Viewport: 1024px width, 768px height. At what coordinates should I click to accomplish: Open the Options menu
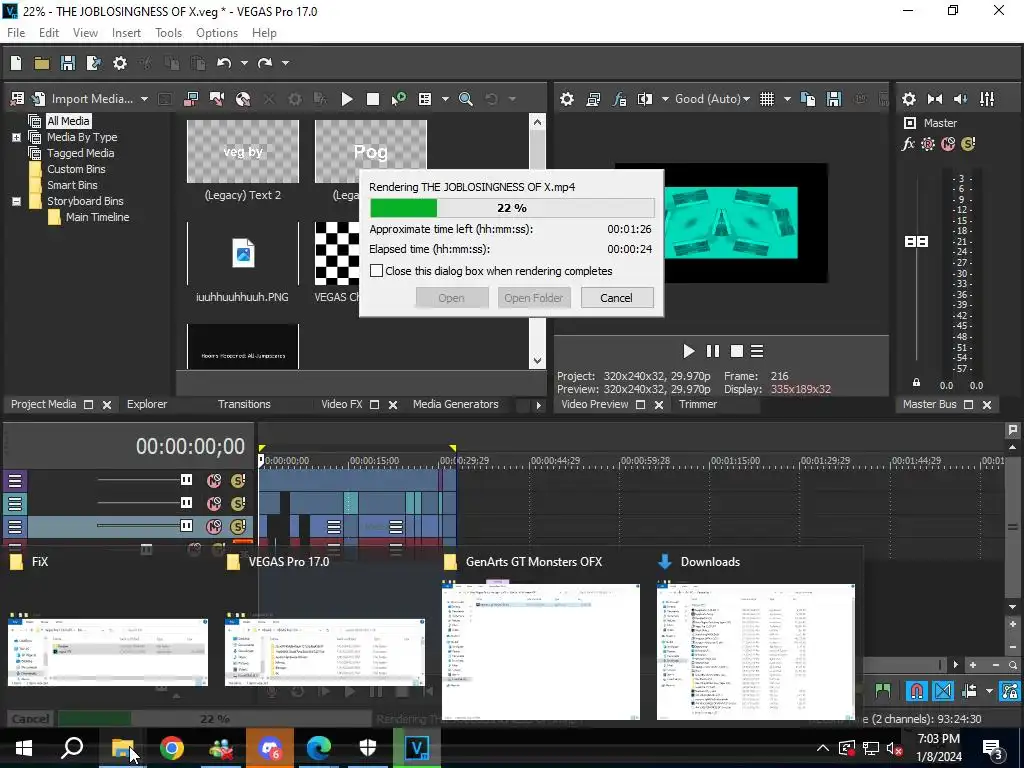coord(217,33)
